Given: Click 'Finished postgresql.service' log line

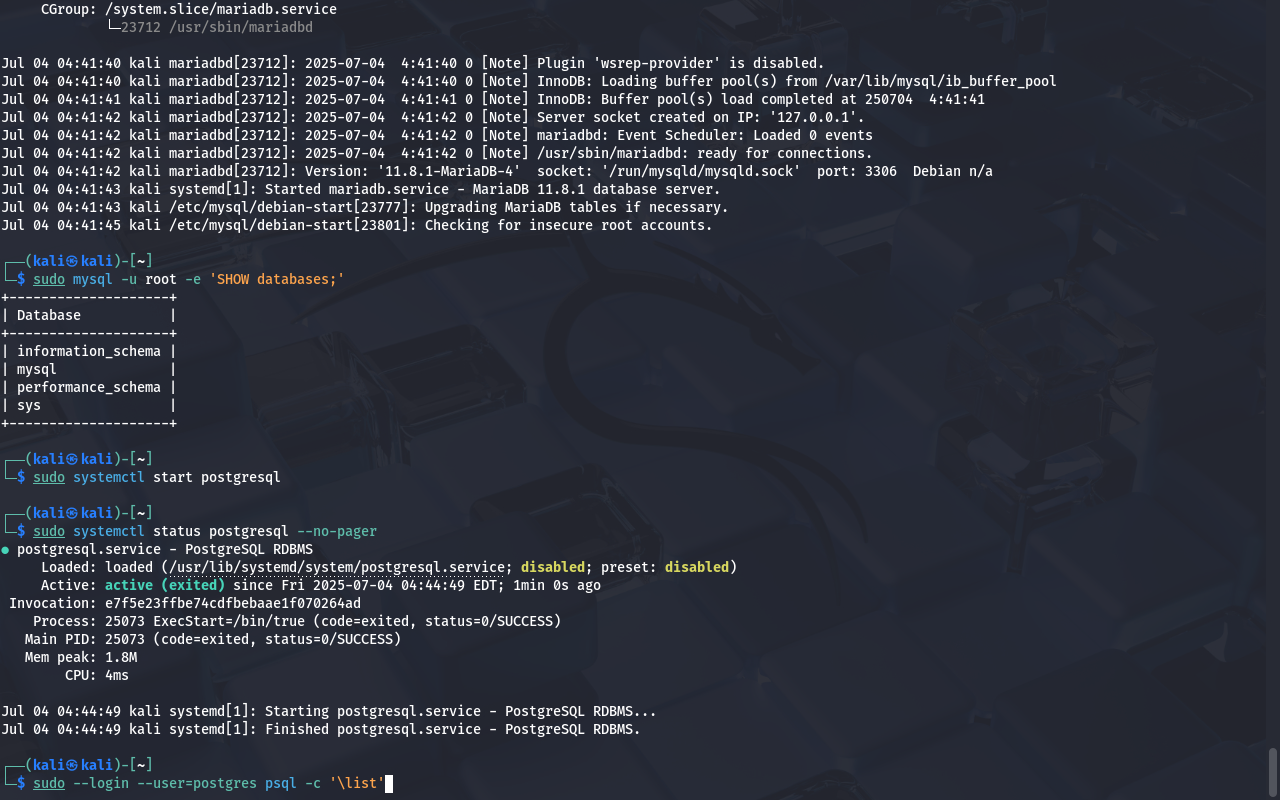Looking at the screenshot, I should coord(321,729).
